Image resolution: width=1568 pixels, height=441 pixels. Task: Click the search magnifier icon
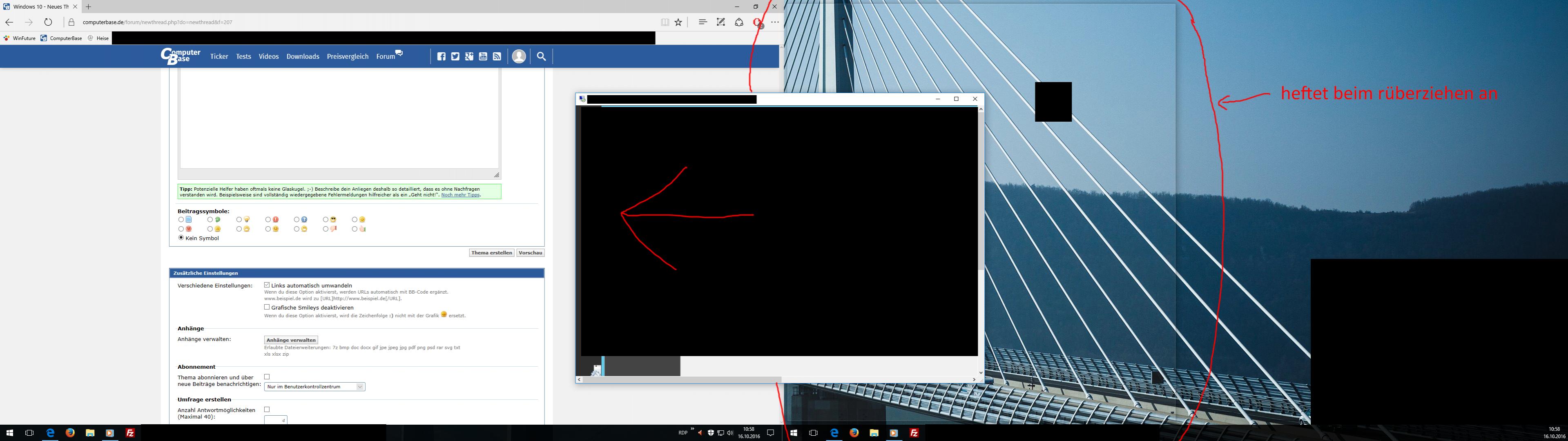[x=541, y=57]
